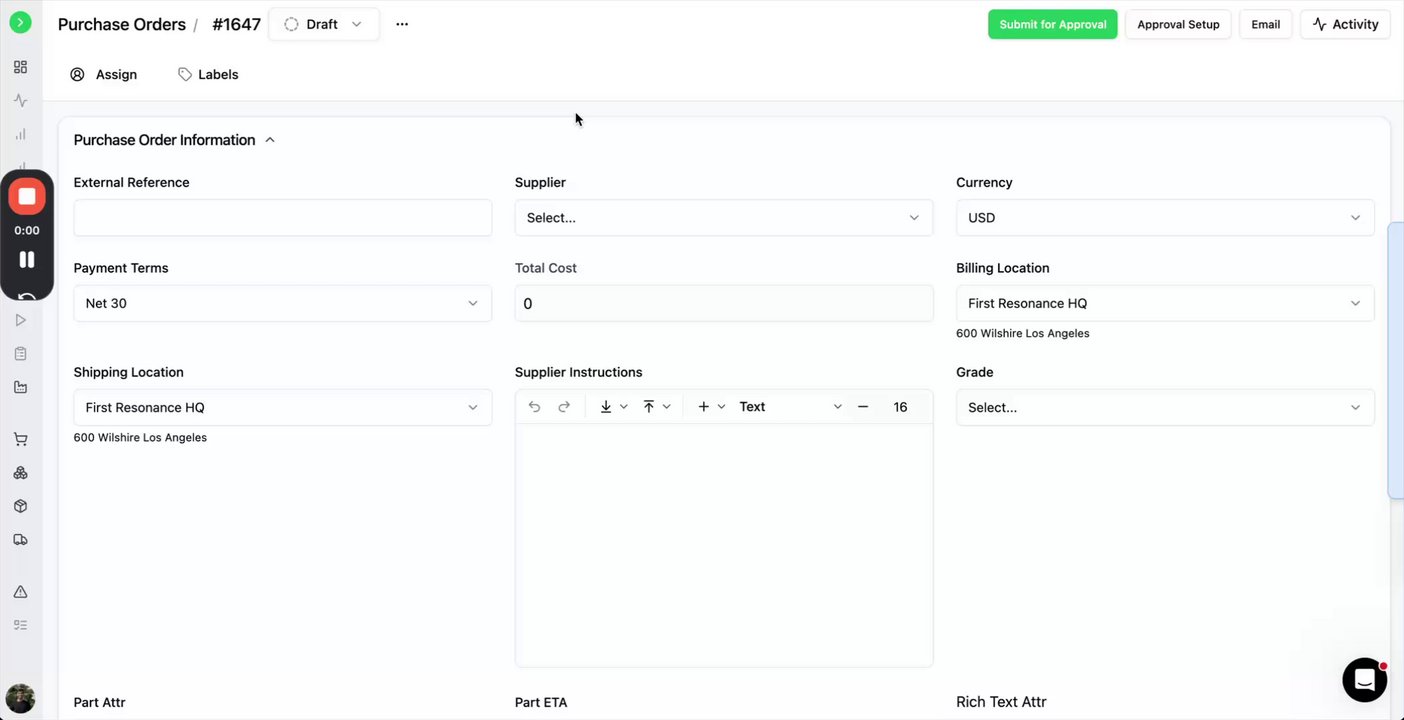Click the dashboard grid icon in sidebar
1404x720 pixels.
tap(20, 67)
